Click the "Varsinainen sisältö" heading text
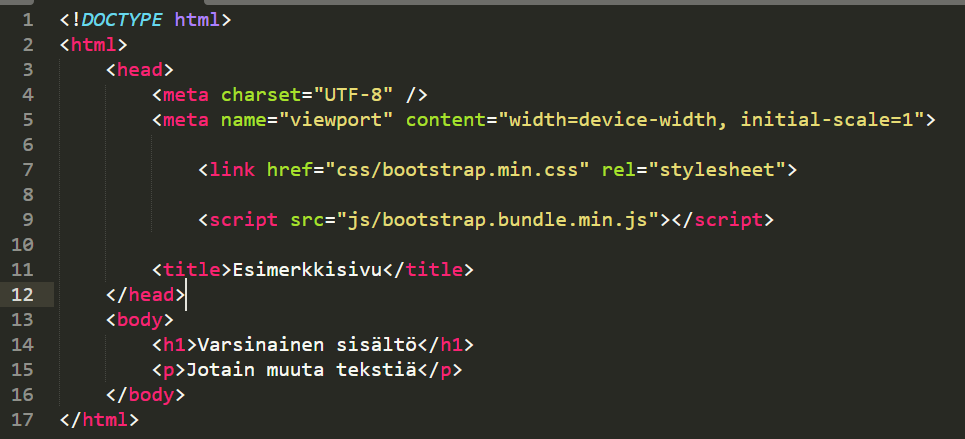965x439 pixels. tap(308, 345)
